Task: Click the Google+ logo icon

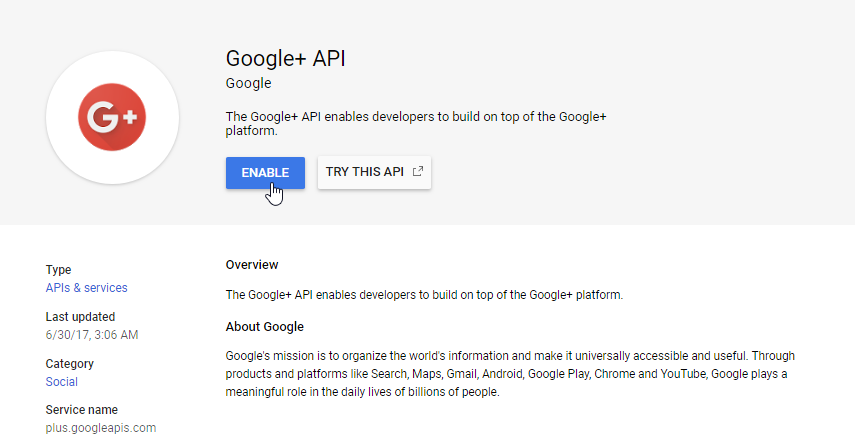Action: pyautogui.click(x=112, y=117)
